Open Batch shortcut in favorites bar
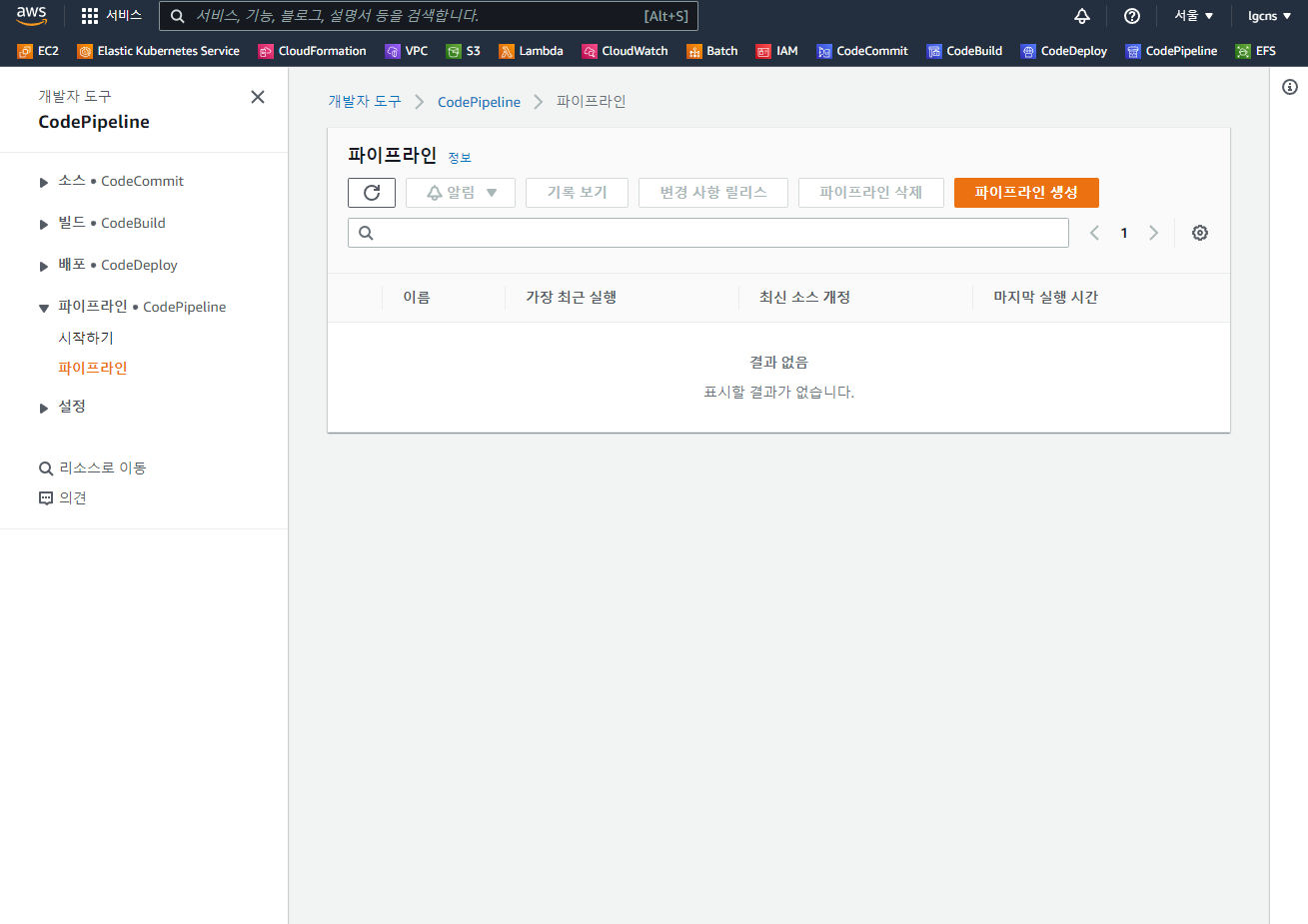 (x=711, y=51)
